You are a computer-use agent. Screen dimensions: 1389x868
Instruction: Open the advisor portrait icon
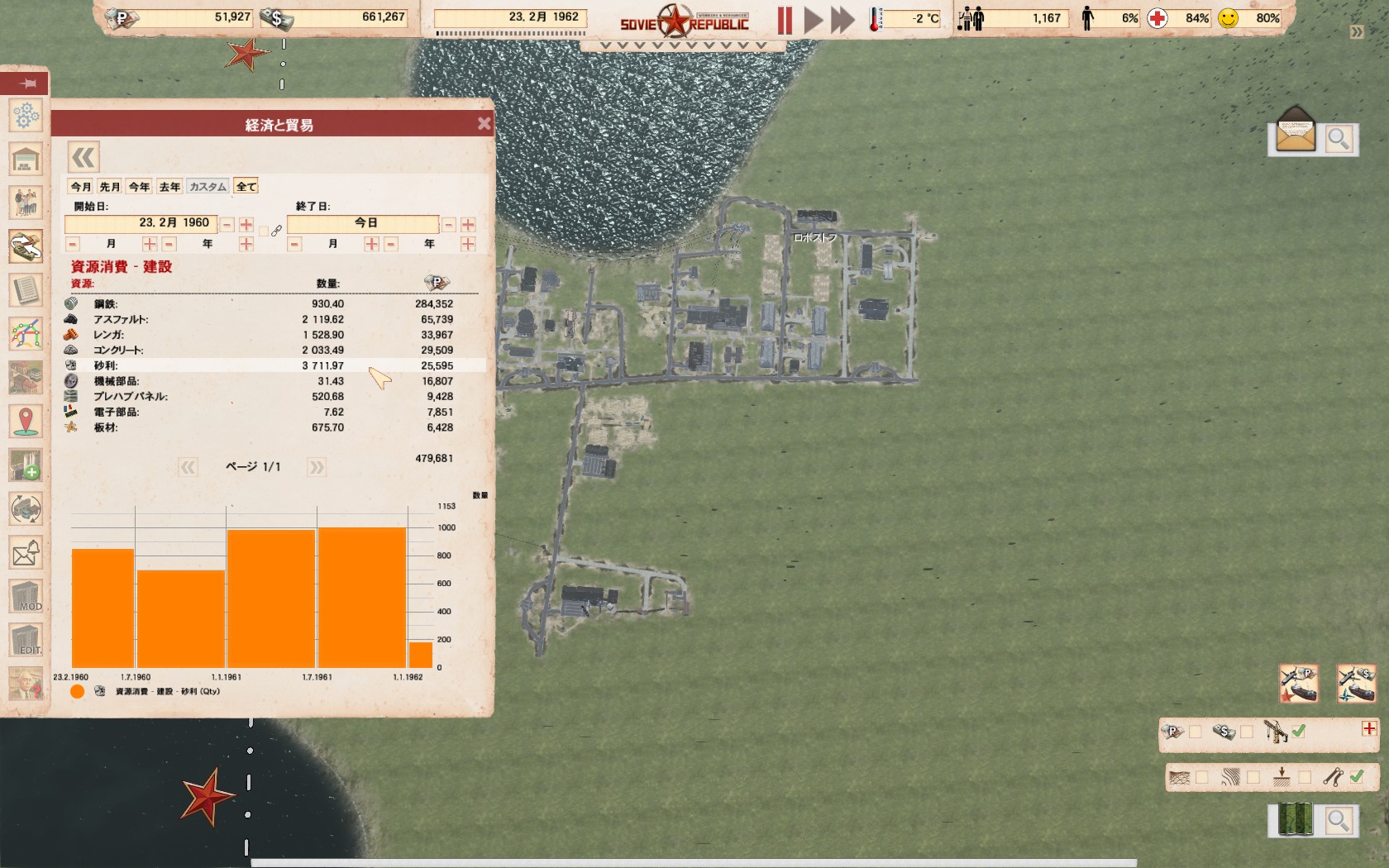pyautogui.click(x=26, y=684)
